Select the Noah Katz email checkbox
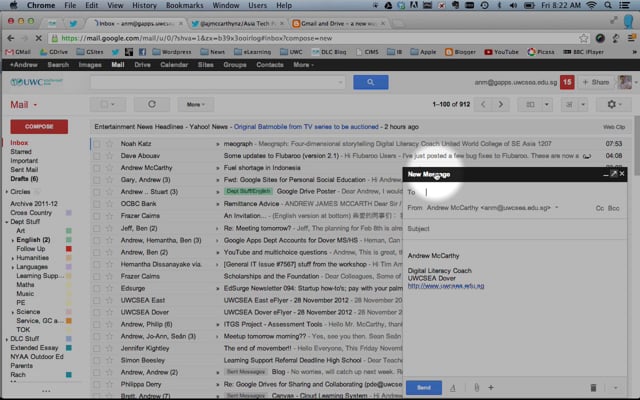This screenshot has height=400, width=640. 97,144
